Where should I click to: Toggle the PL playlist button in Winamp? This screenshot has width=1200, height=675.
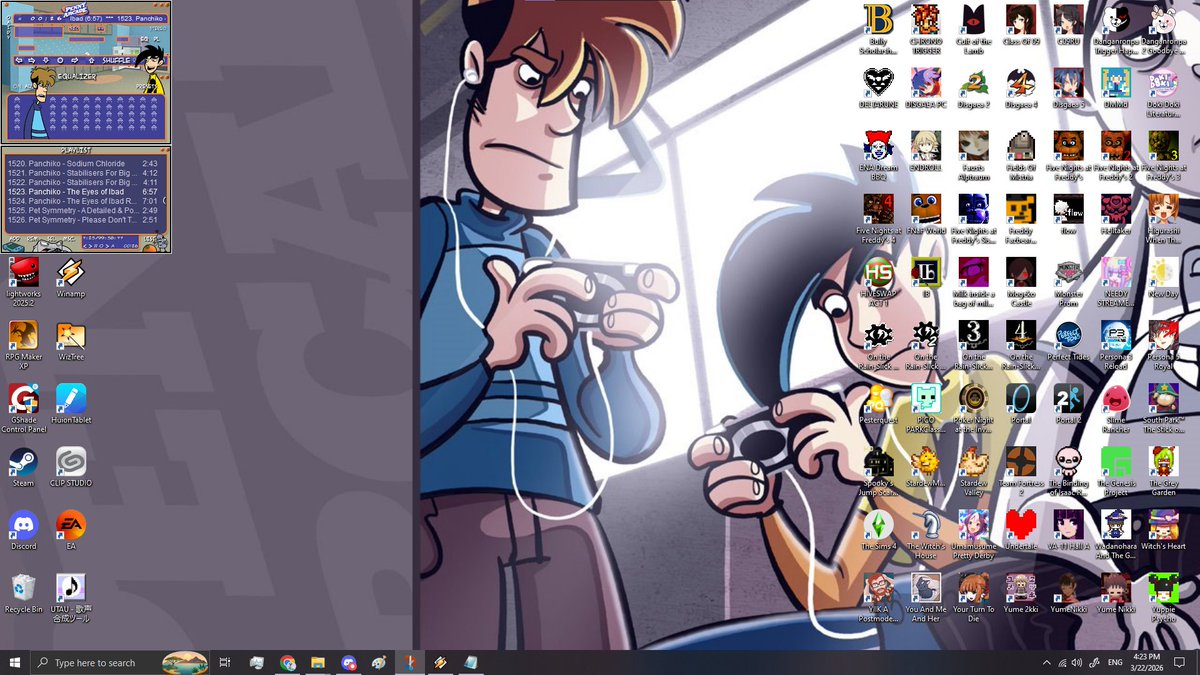156,39
